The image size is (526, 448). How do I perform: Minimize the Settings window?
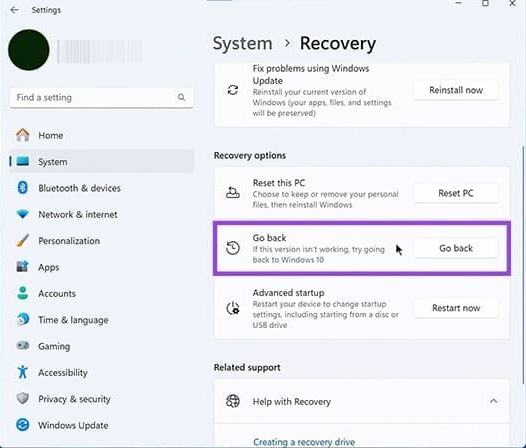point(459,3)
